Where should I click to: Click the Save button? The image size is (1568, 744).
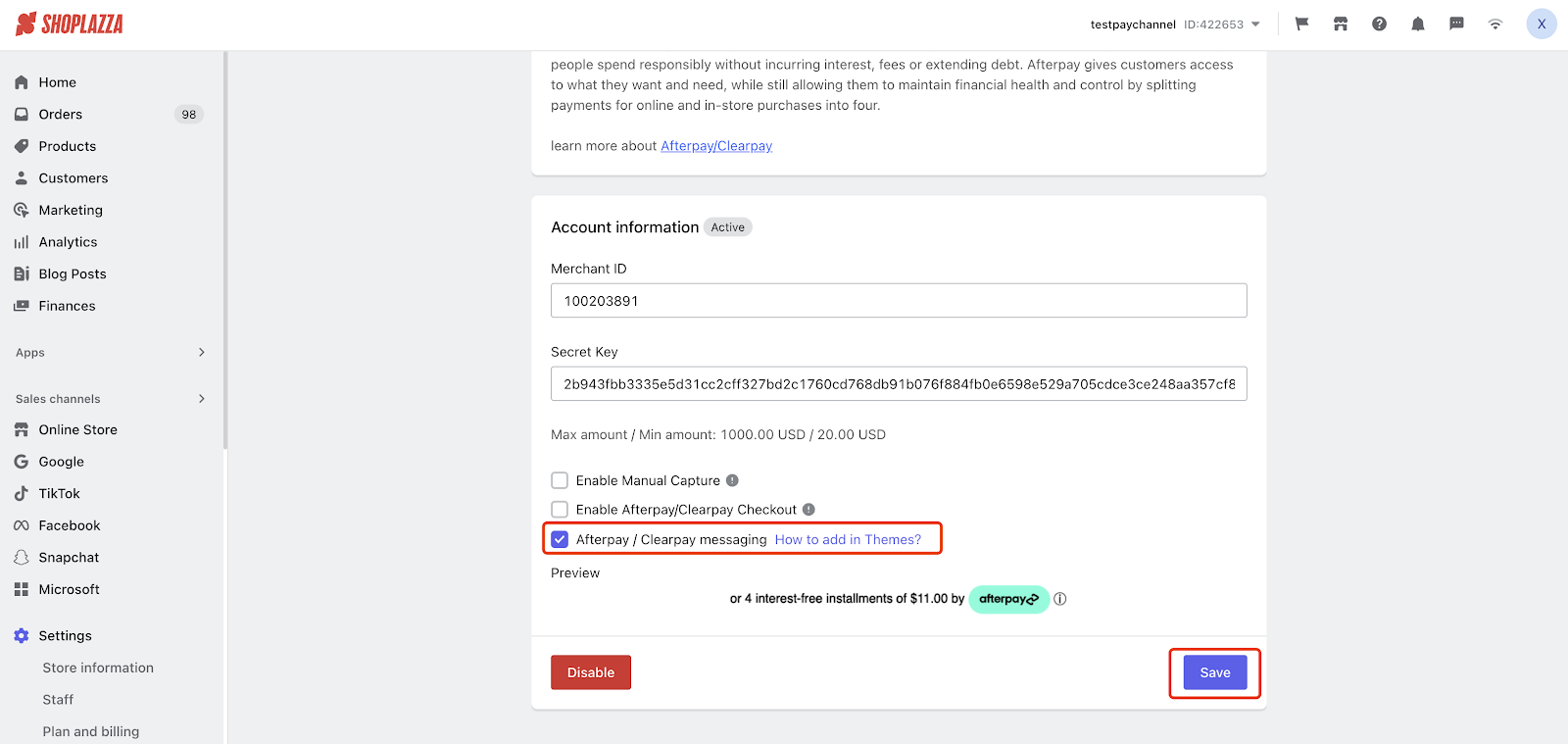coord(1215,672)
